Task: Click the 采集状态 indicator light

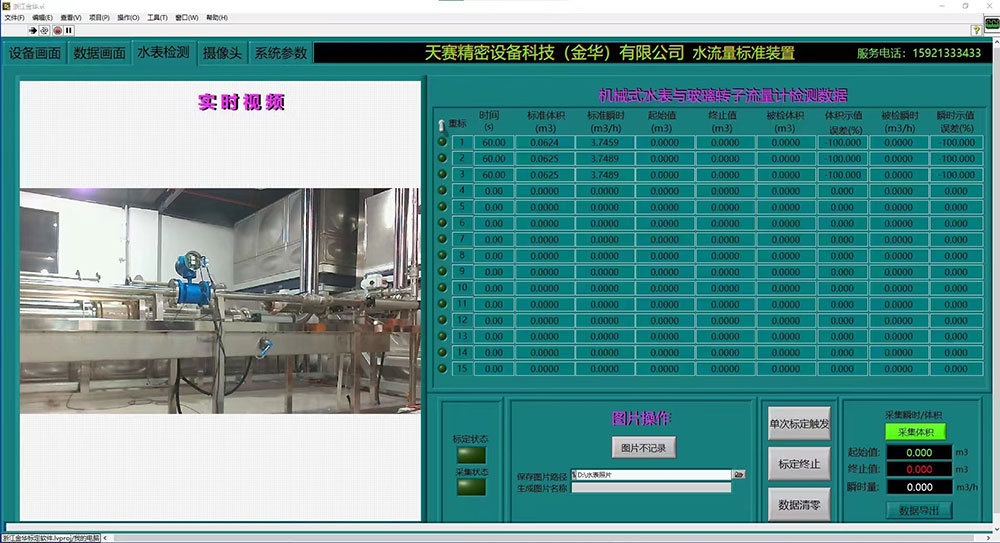Action: [469, 487]
